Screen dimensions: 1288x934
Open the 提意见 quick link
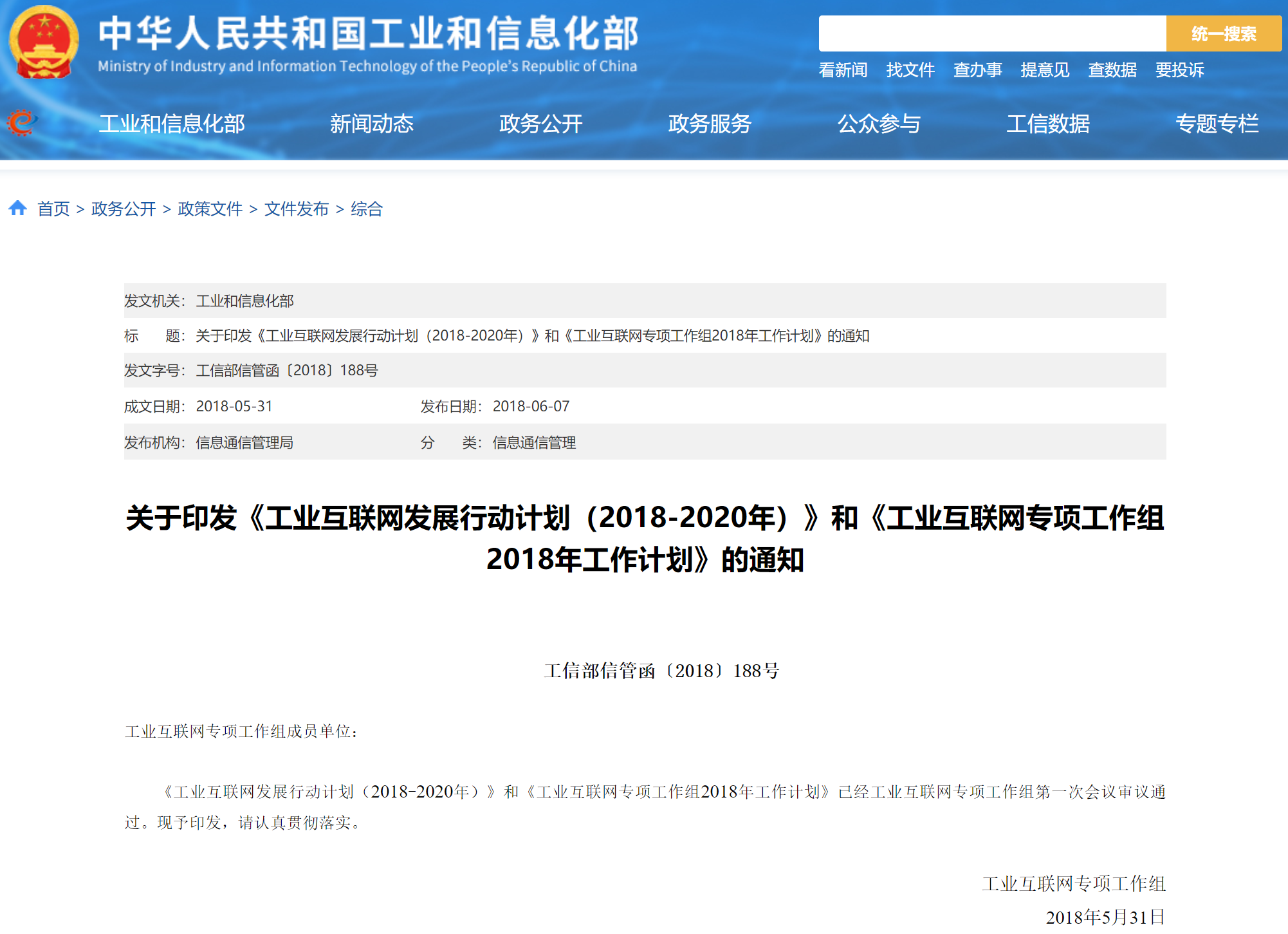click(x=1045, y=70)
